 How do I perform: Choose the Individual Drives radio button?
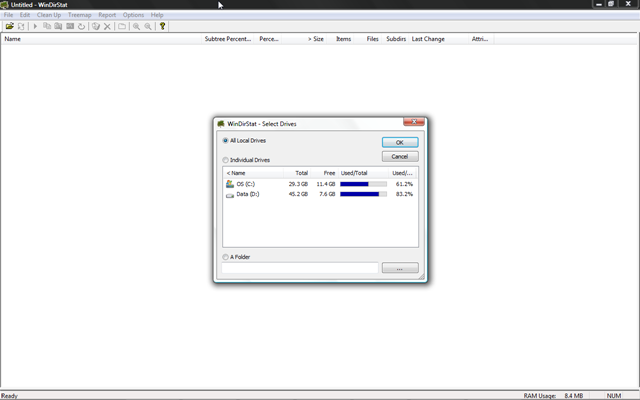[226, 160]
